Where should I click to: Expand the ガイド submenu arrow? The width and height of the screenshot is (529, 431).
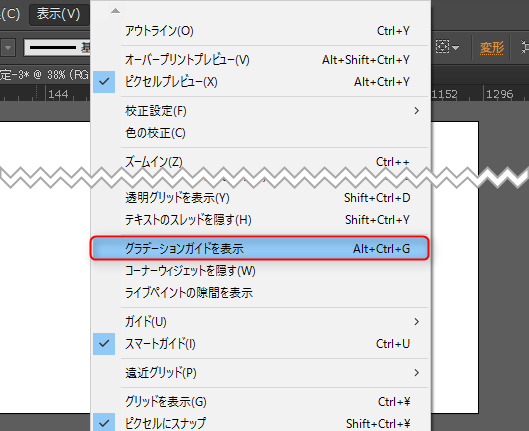(x=417, y=321)
